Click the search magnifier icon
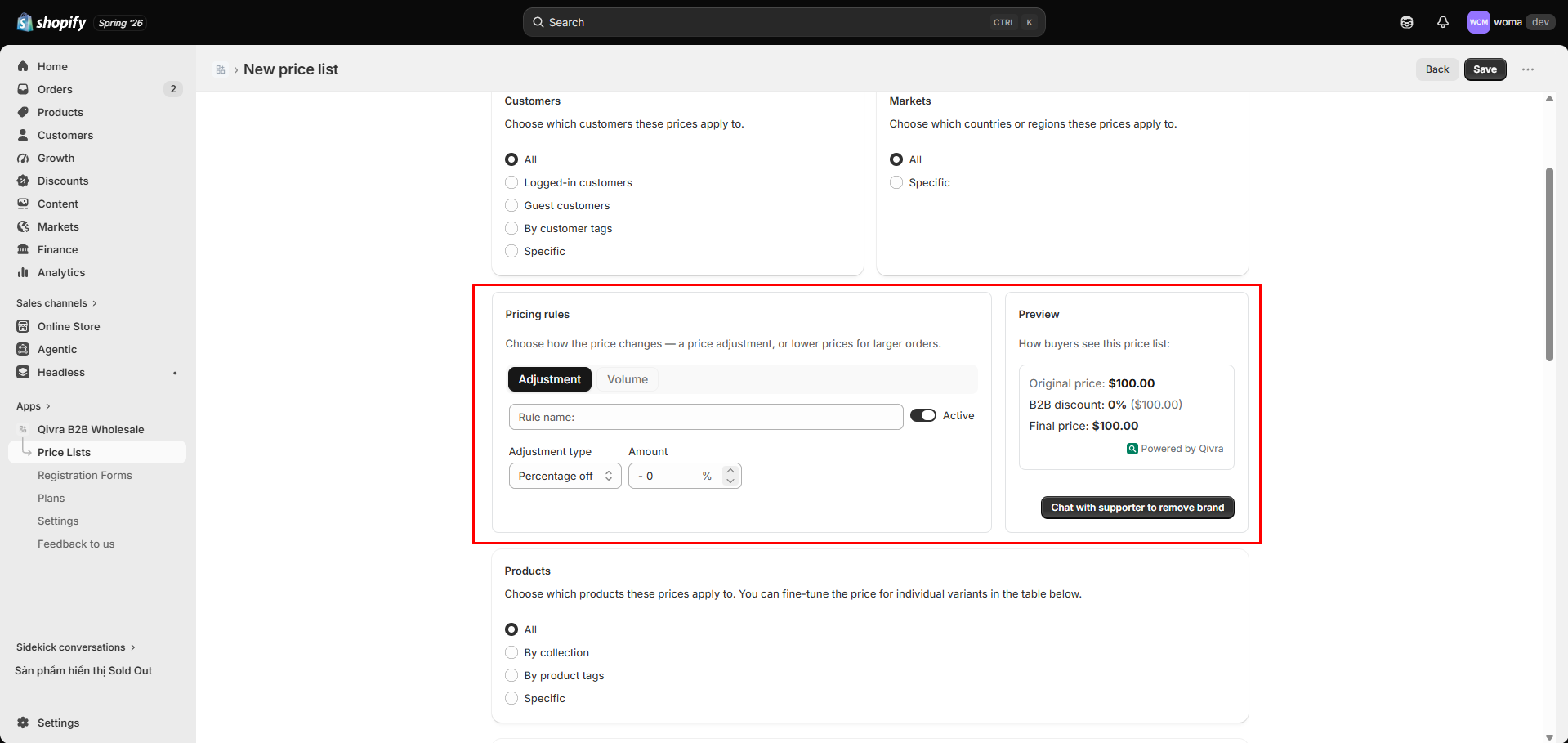The height and width of the screenshot is (743, 1568). [x=538, y=22]
